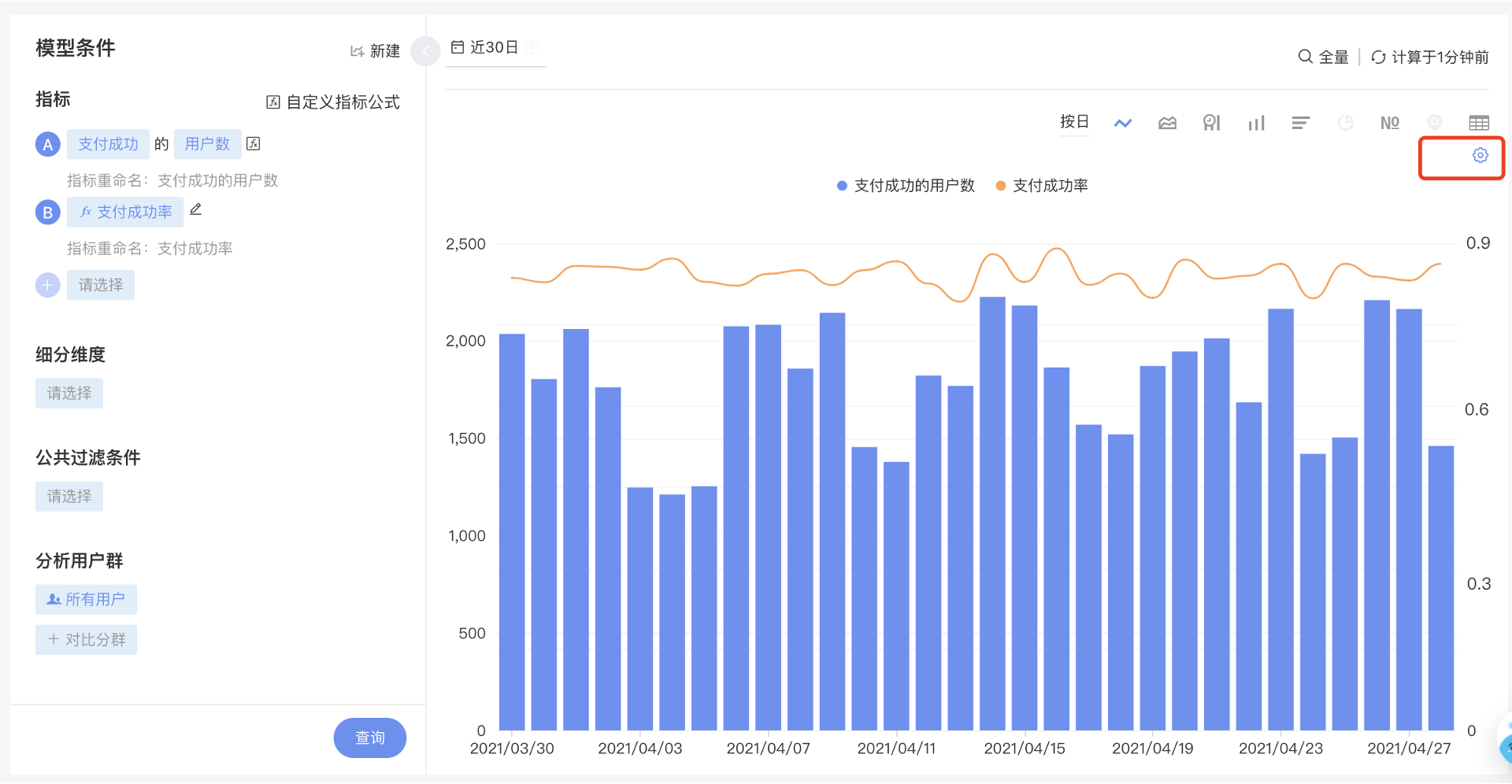The height and width of the screenshot is (784, 1512).
Task: Click rename text 支付成功的用户数 under indicator A
Action: click(217, 181)
